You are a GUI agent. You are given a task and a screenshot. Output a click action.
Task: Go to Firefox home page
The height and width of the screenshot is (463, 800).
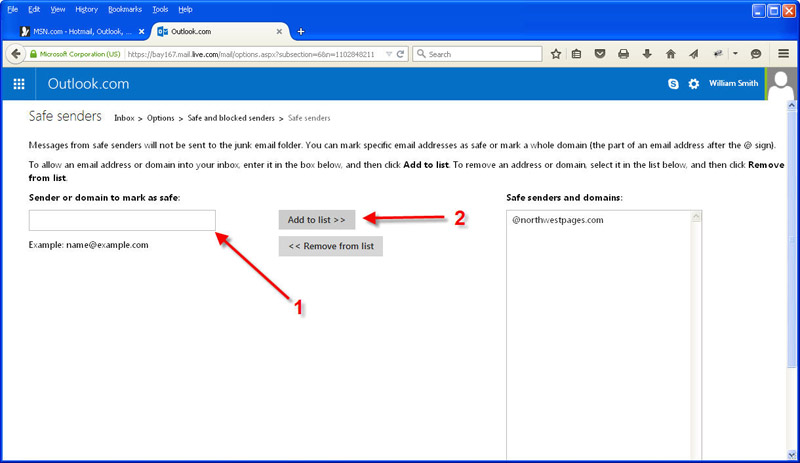(670, 54)
